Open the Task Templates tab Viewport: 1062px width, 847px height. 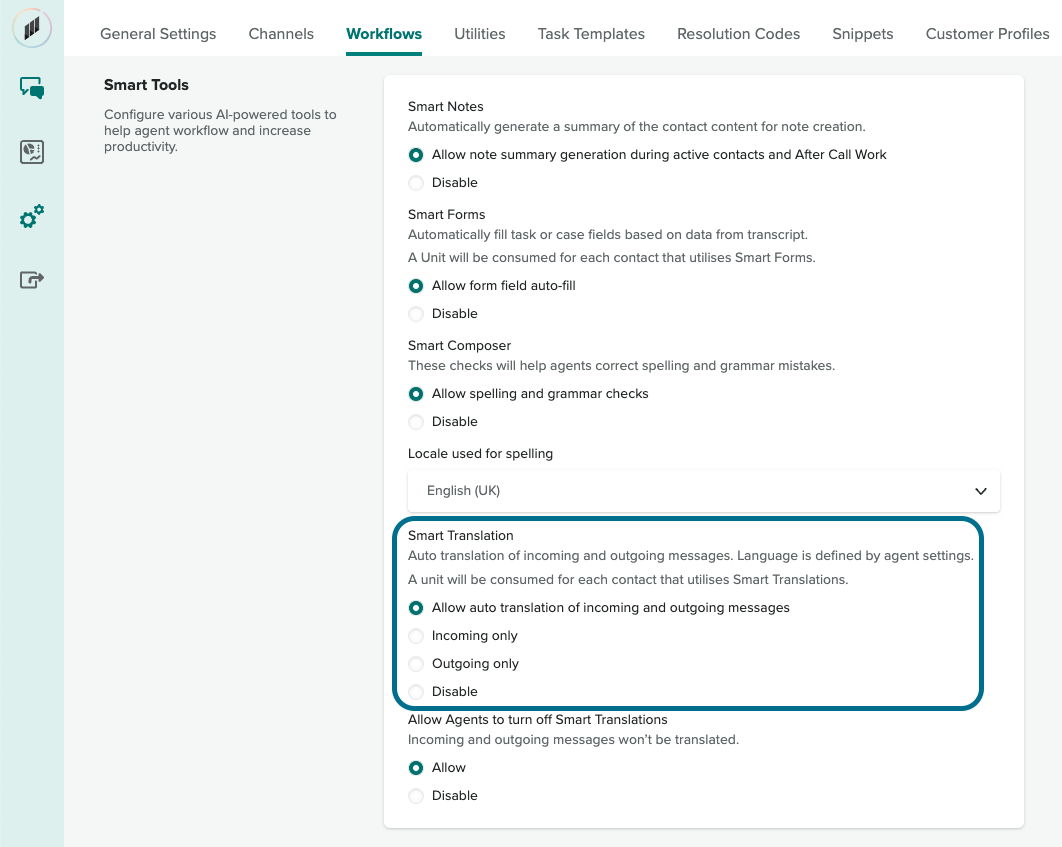point(591,34)
